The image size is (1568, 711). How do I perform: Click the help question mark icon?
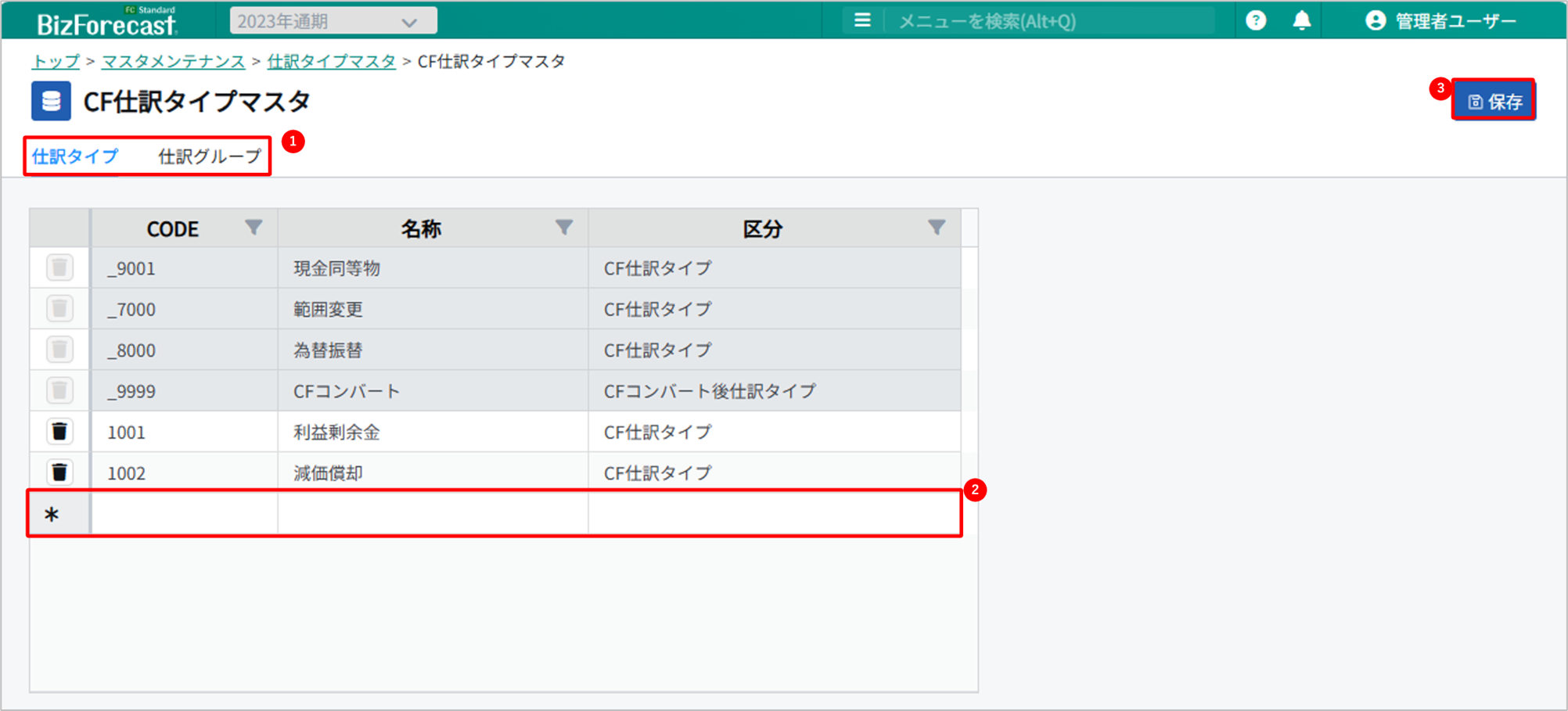[x=1255, y=21]
